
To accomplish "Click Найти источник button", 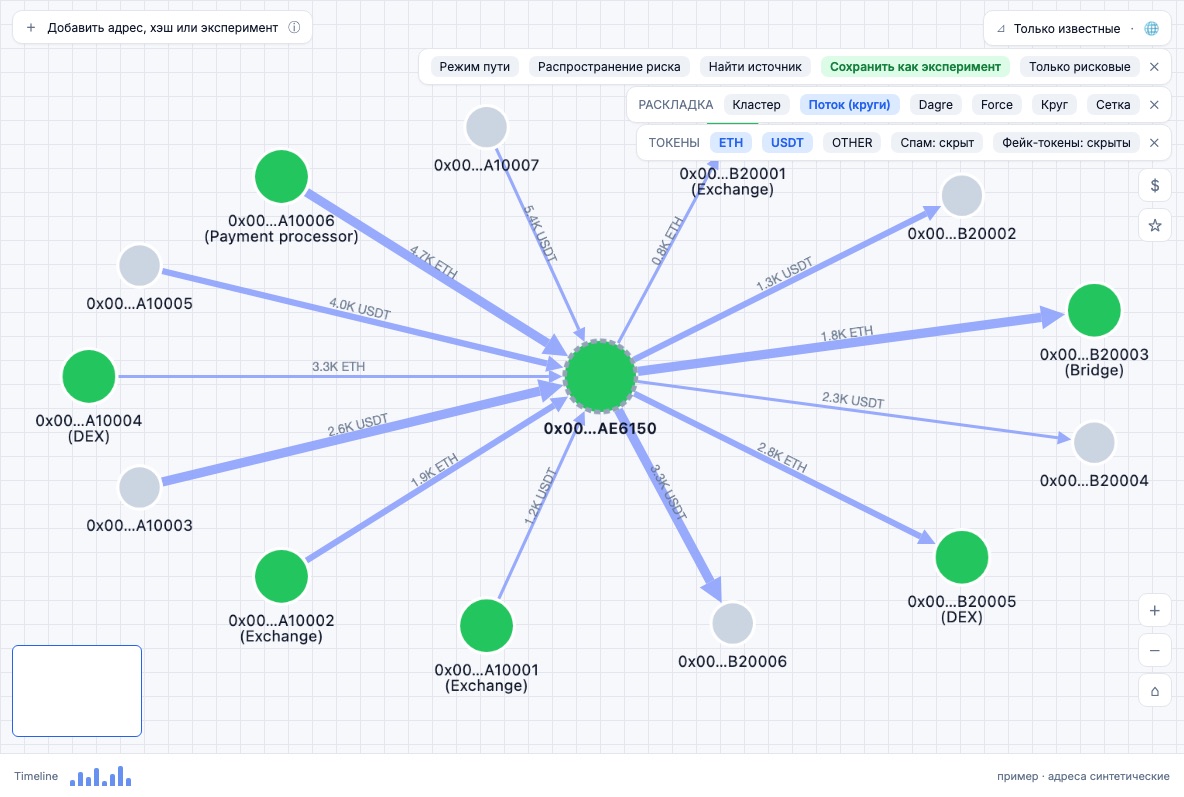I will tap(754, 66).
